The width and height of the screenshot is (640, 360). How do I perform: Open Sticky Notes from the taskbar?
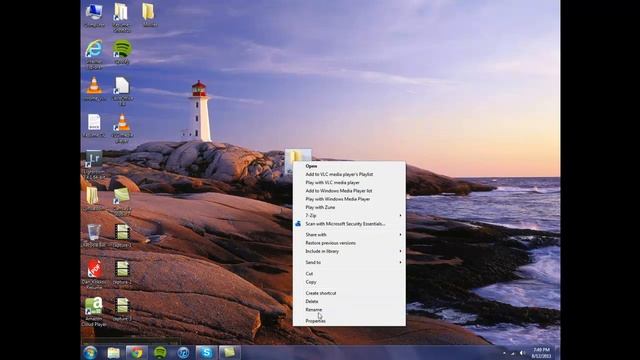[230, 353]
